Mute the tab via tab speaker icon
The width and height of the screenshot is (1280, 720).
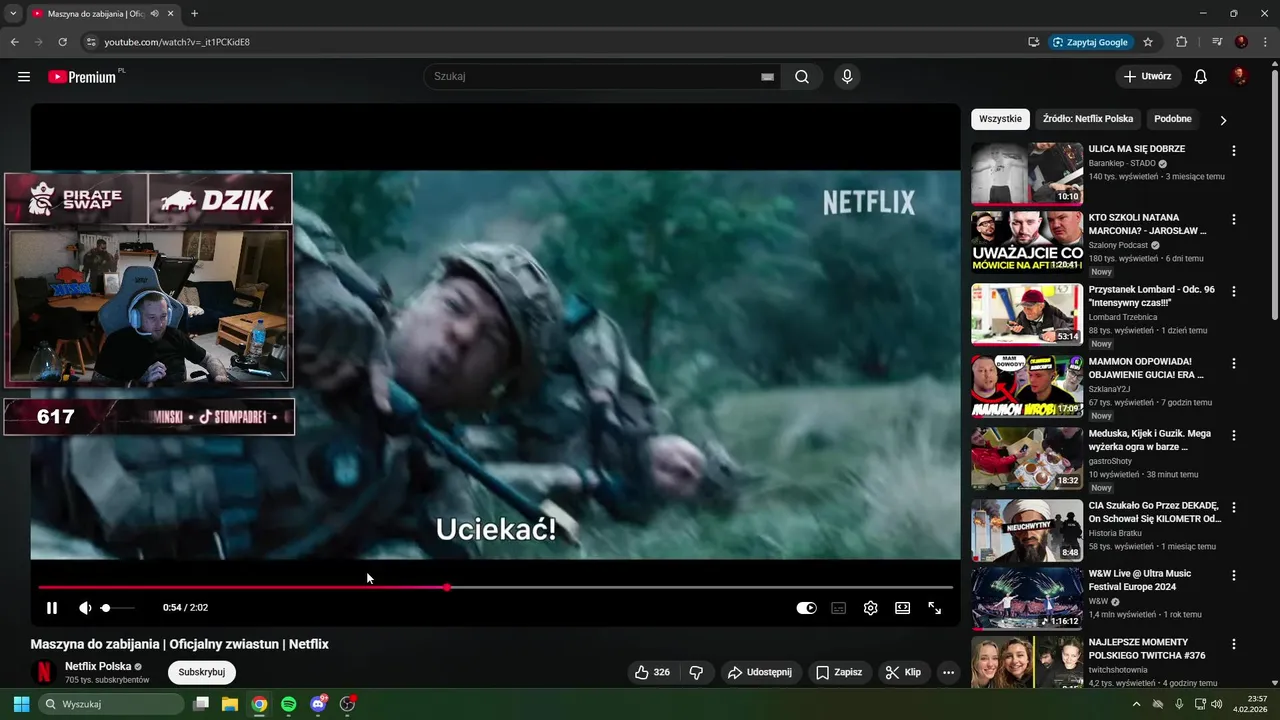tap(154, 14)
